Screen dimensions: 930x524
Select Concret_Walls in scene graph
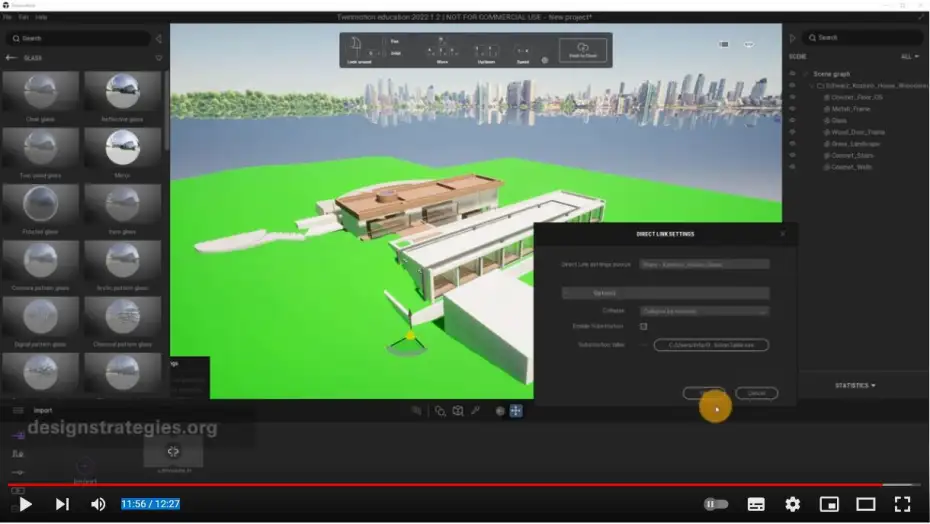pos(851,167)
